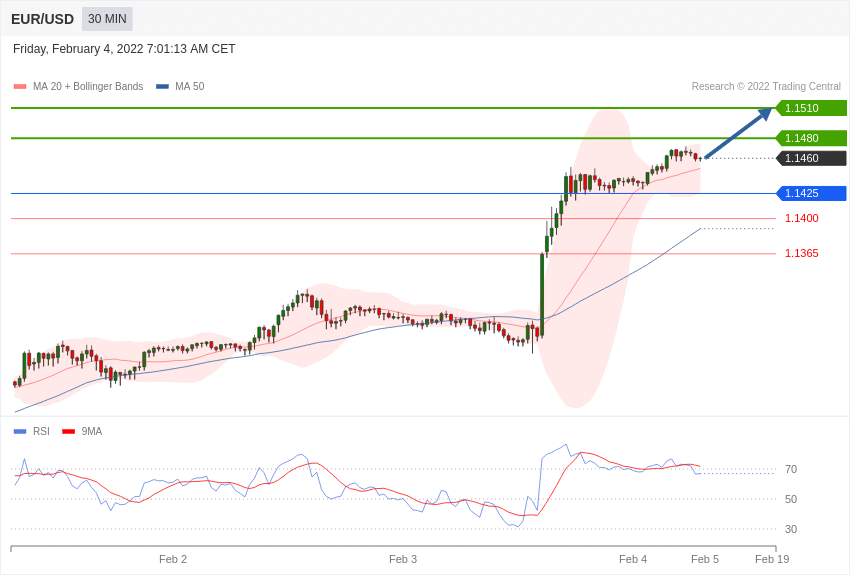This screenshot has width=850, height=576.
Task: Click the red 9MA legend swatch
Action: (68, 431)
